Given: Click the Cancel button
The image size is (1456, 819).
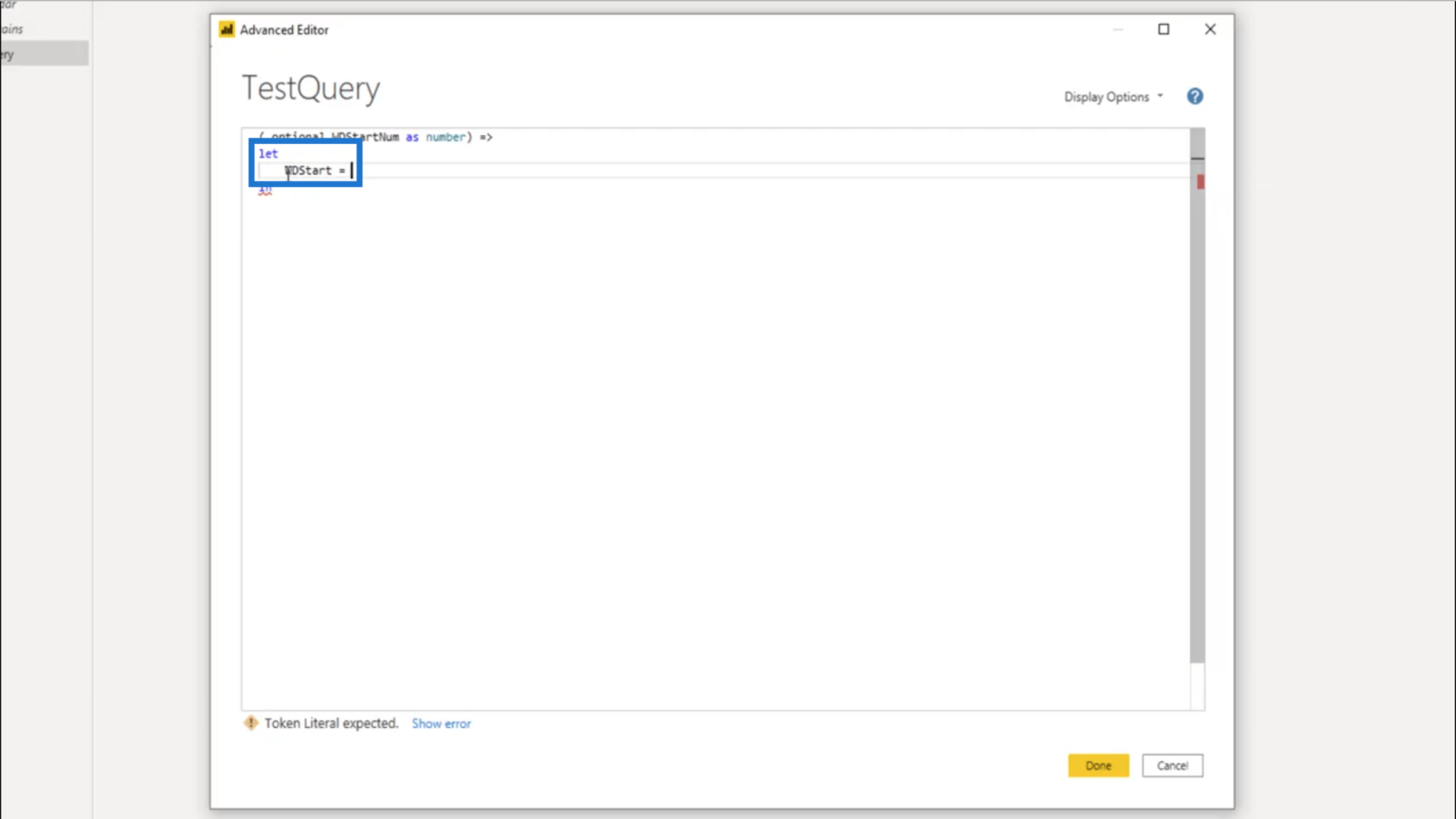Looking at the screenshot, I should (1172, 765).
